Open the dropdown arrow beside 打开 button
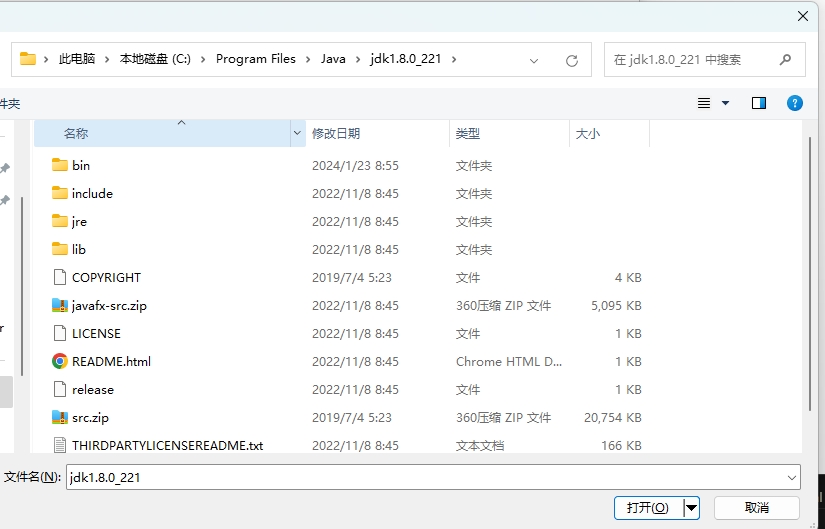Image resolution: width=825 pixels, height=529 pixels. click(691, 508)
